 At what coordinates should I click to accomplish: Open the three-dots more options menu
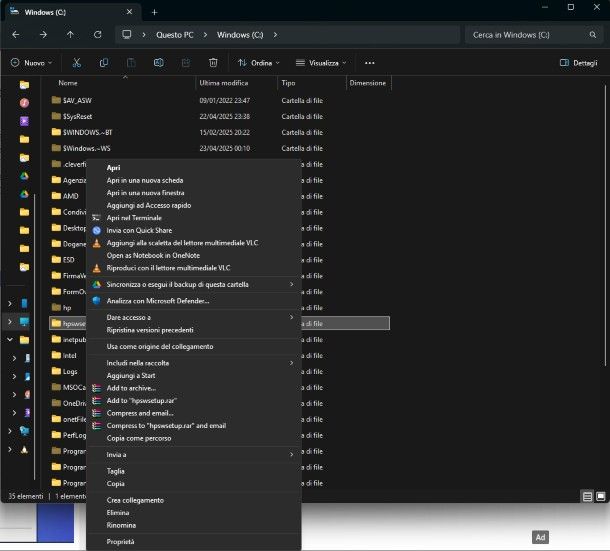click(x=370, y=62)
